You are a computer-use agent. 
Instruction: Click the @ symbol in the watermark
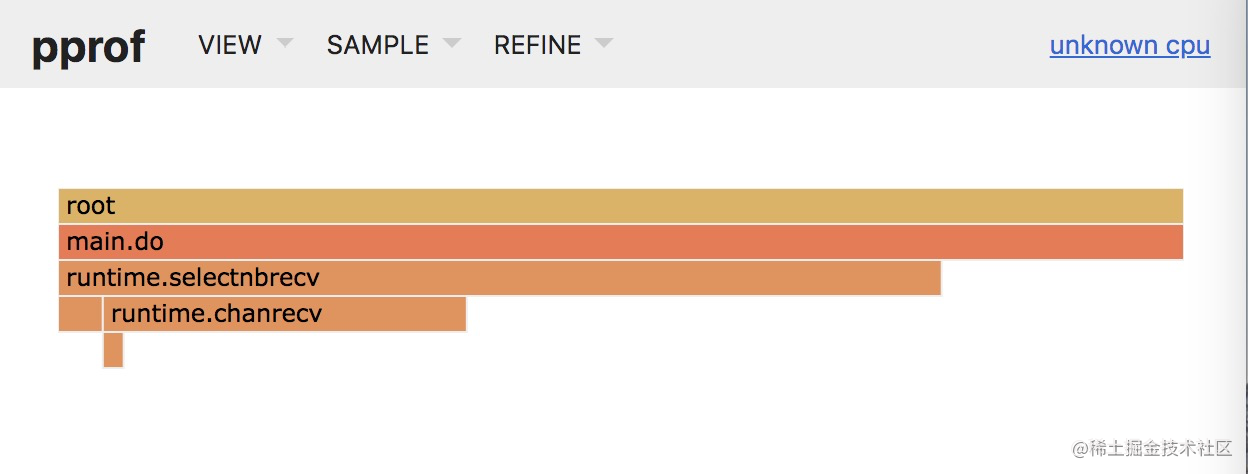[x=1081, y=448]
